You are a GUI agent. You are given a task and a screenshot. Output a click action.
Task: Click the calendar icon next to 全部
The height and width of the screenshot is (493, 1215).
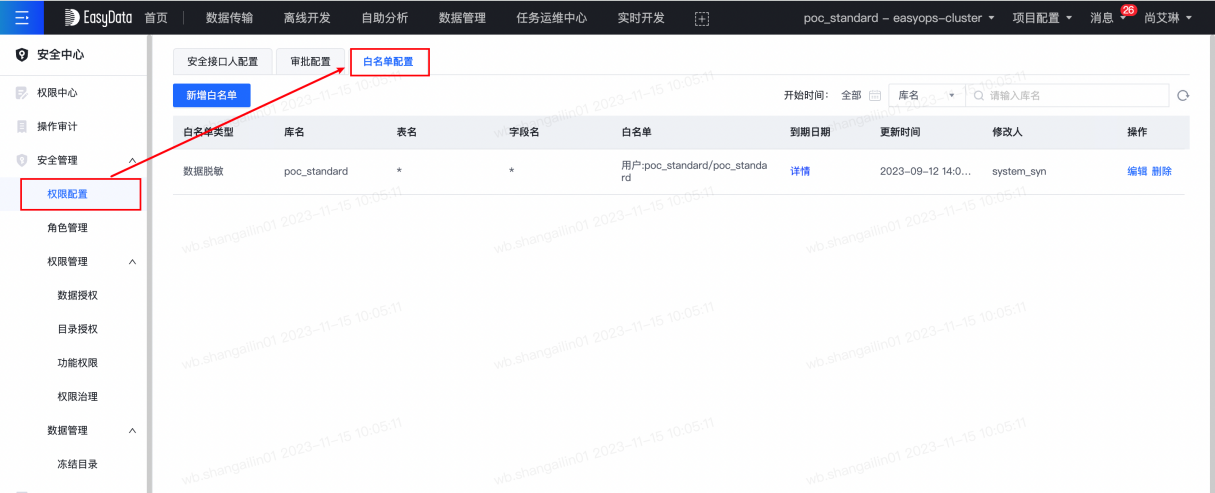pos(875,95)
